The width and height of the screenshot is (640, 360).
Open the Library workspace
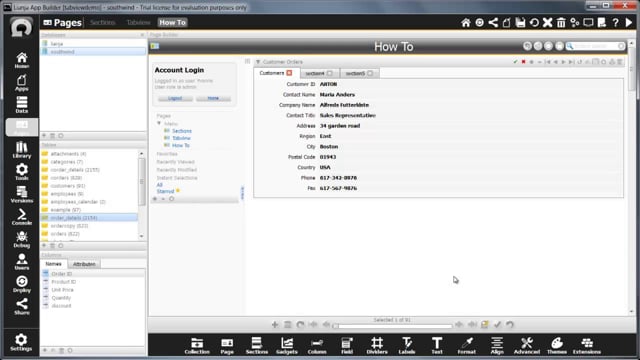pos(22,150)
